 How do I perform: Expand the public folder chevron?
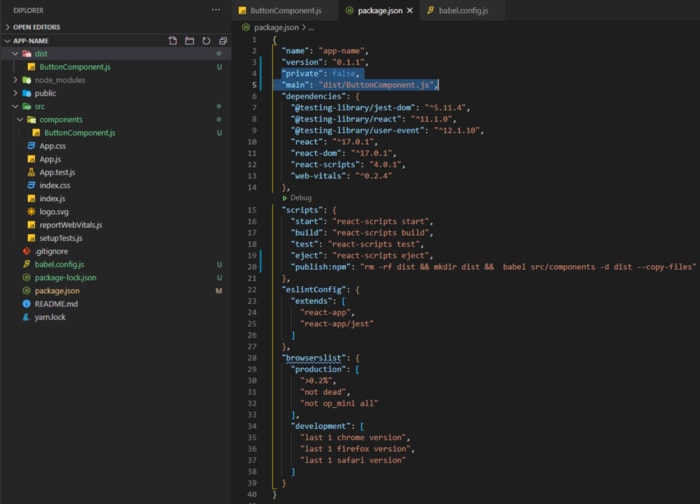point(15,93)
